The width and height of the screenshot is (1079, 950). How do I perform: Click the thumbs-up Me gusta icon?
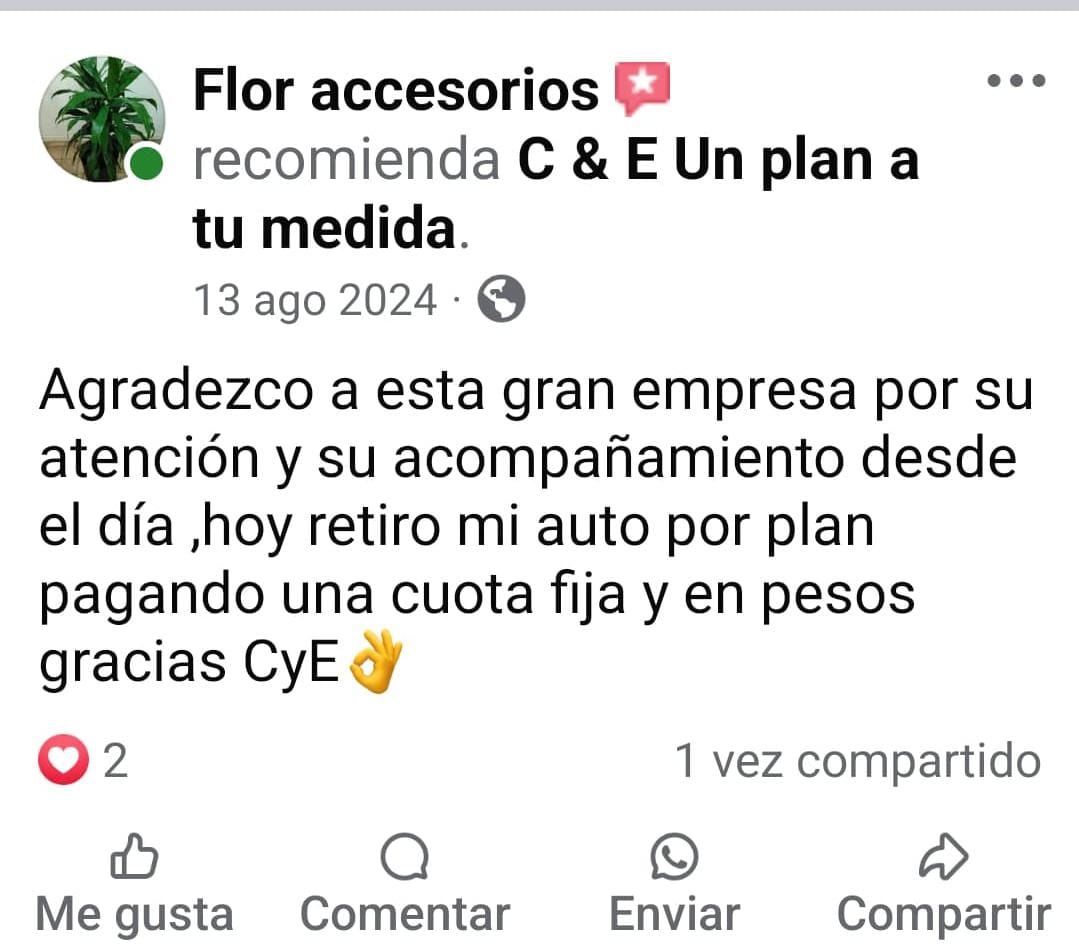tap(134, 856)
